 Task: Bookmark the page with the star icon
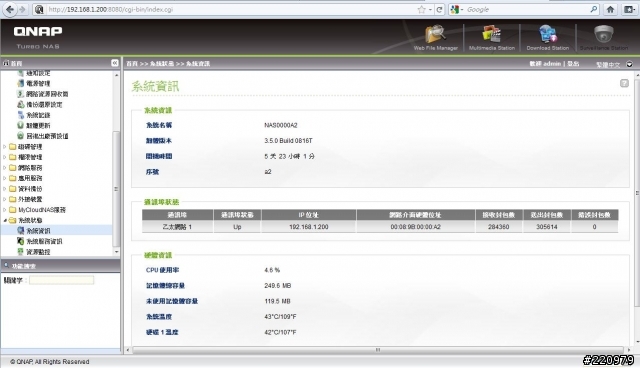pyautogui.click(x=421, y=9)
